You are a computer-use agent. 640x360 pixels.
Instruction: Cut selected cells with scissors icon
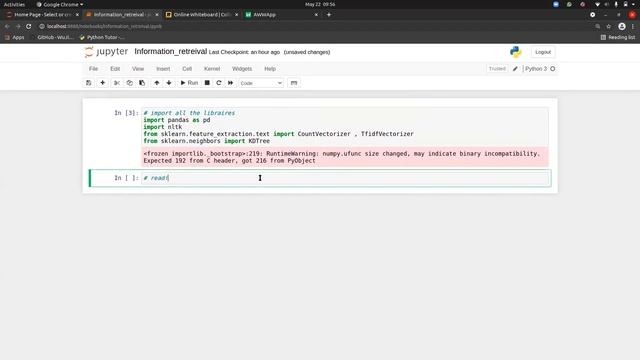117,83
